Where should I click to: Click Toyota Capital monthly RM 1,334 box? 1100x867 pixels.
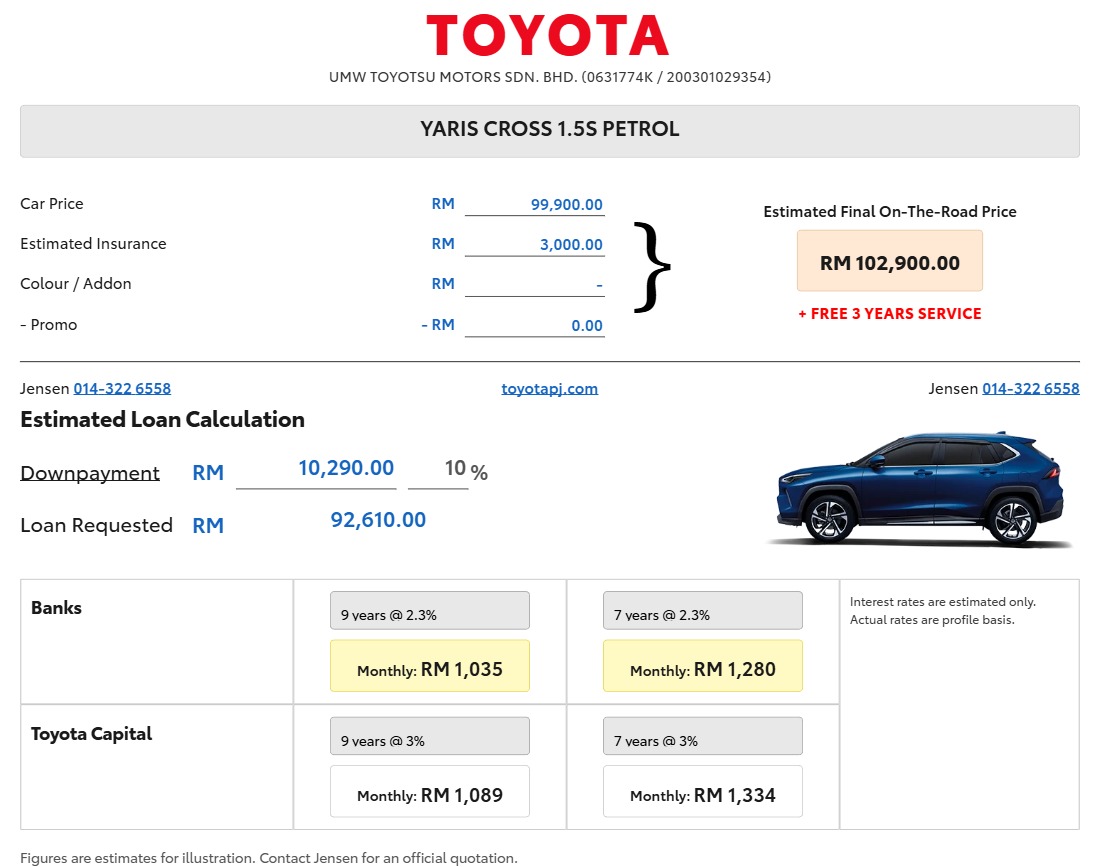point(703,791)
